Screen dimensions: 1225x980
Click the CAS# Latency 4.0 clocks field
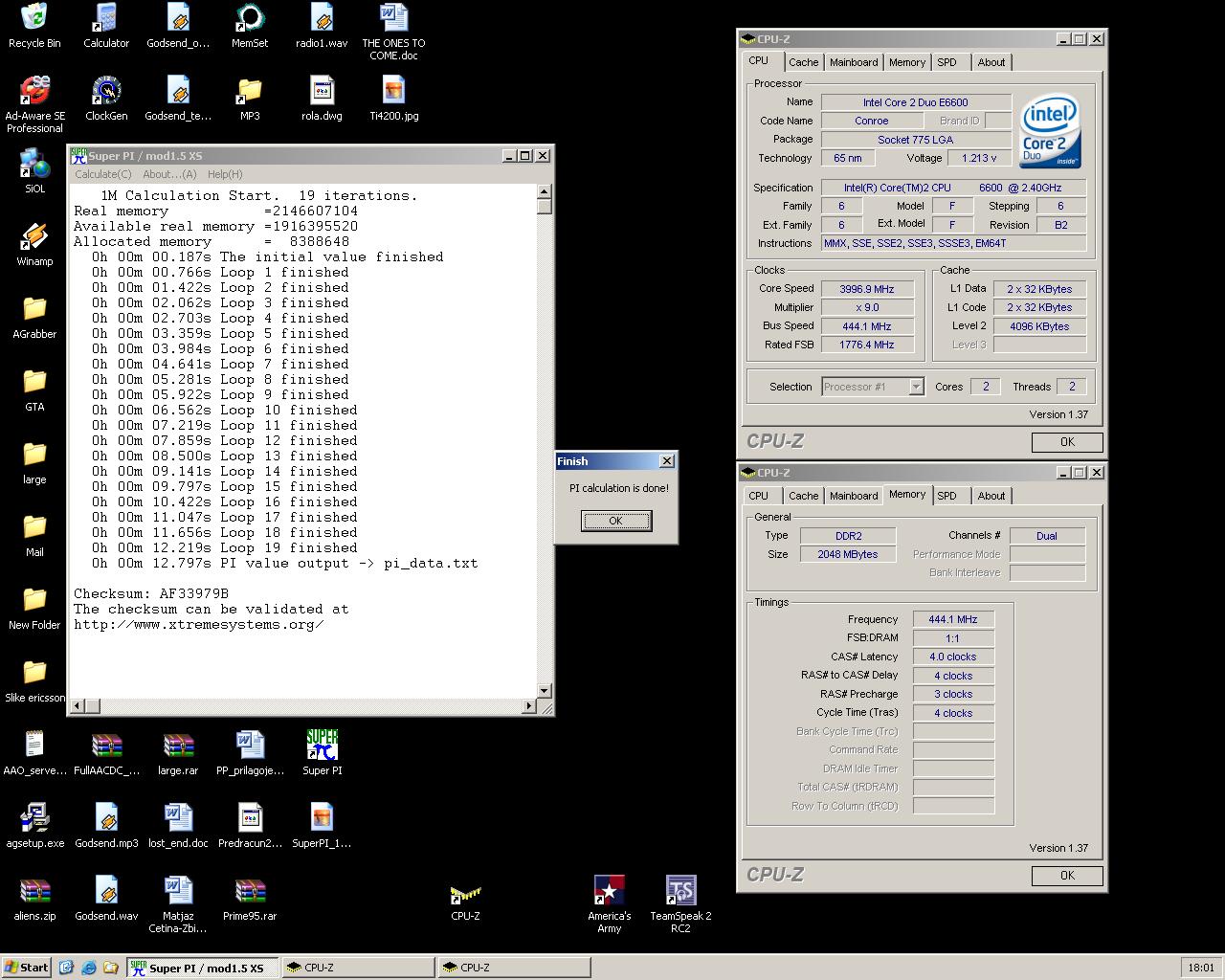click(x=953, y=657)
